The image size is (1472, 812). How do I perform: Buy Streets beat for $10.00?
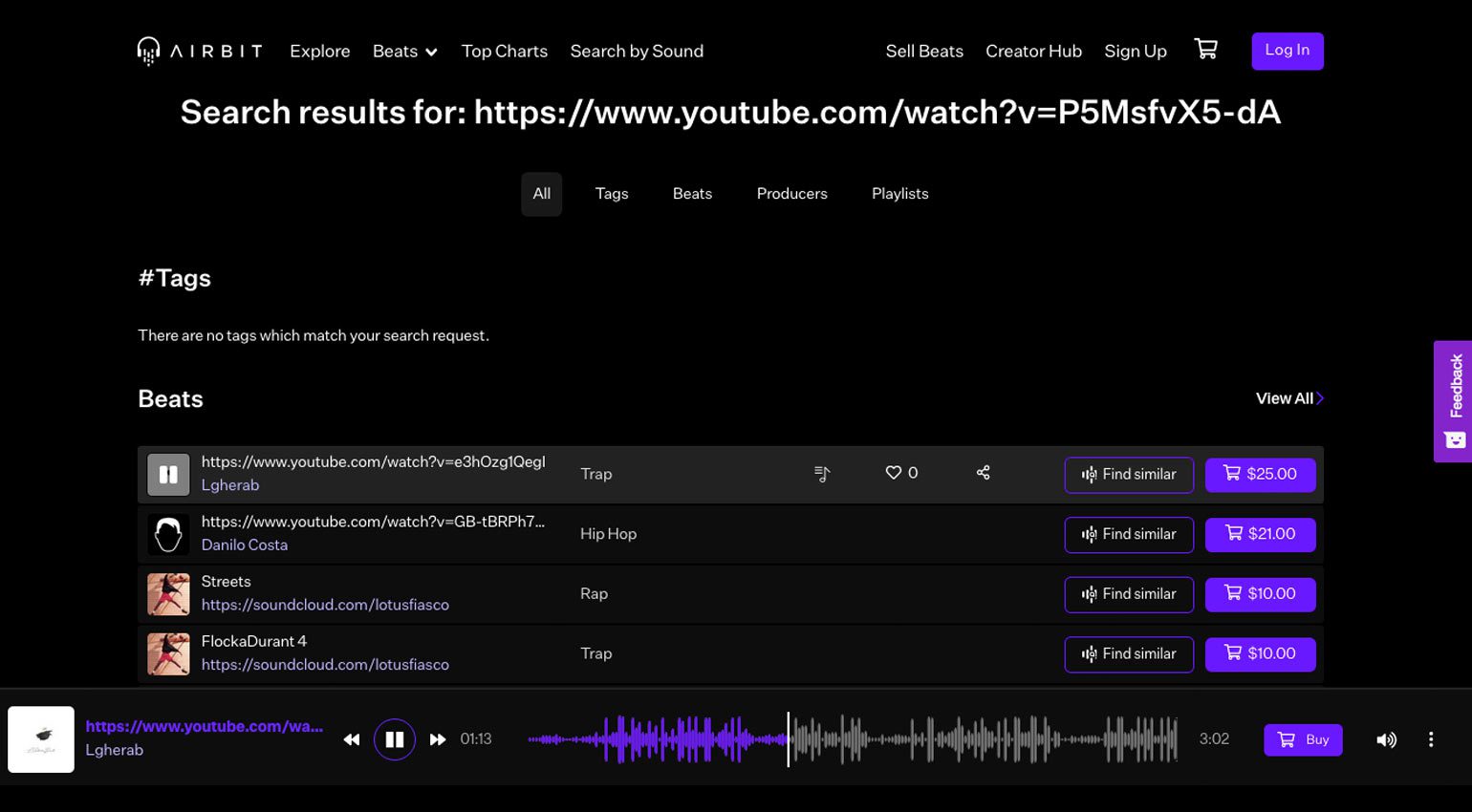tap(1261, 594)
